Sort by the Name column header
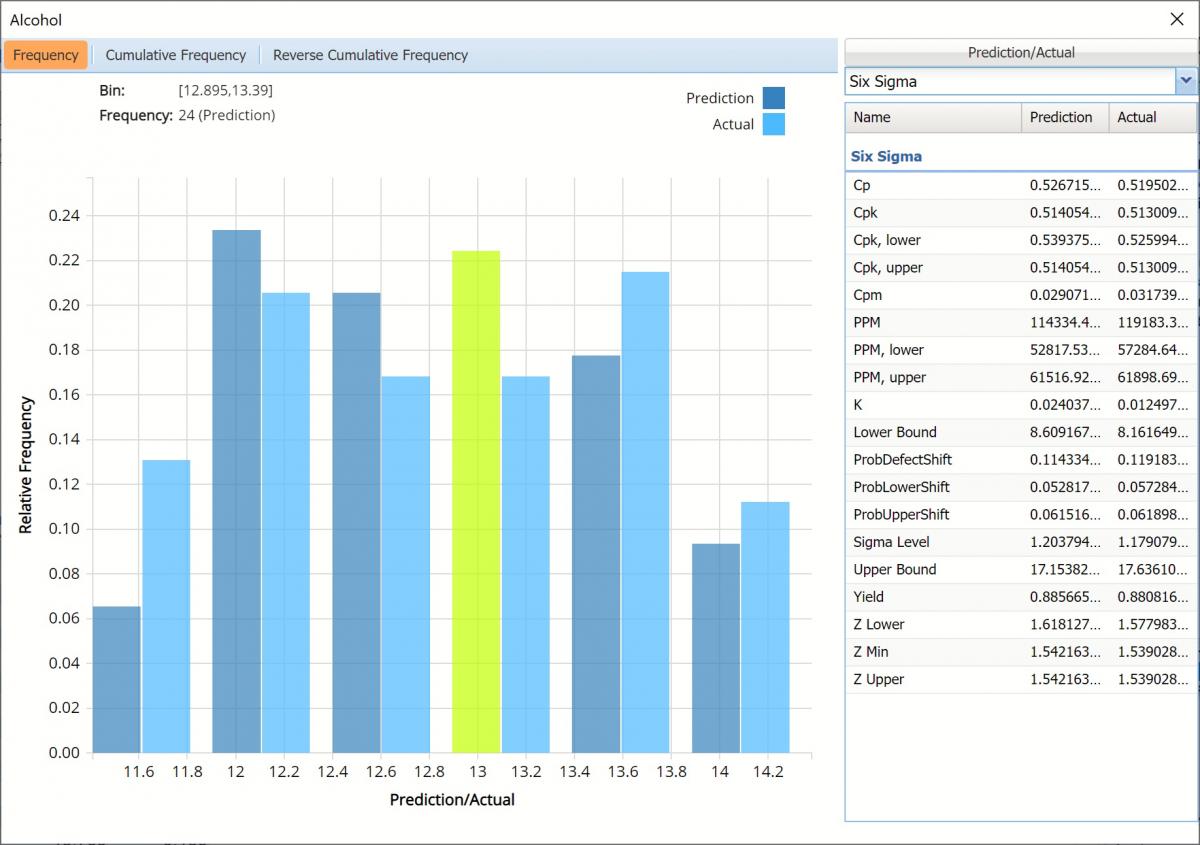1200x845 pixels. pos(932,117)
